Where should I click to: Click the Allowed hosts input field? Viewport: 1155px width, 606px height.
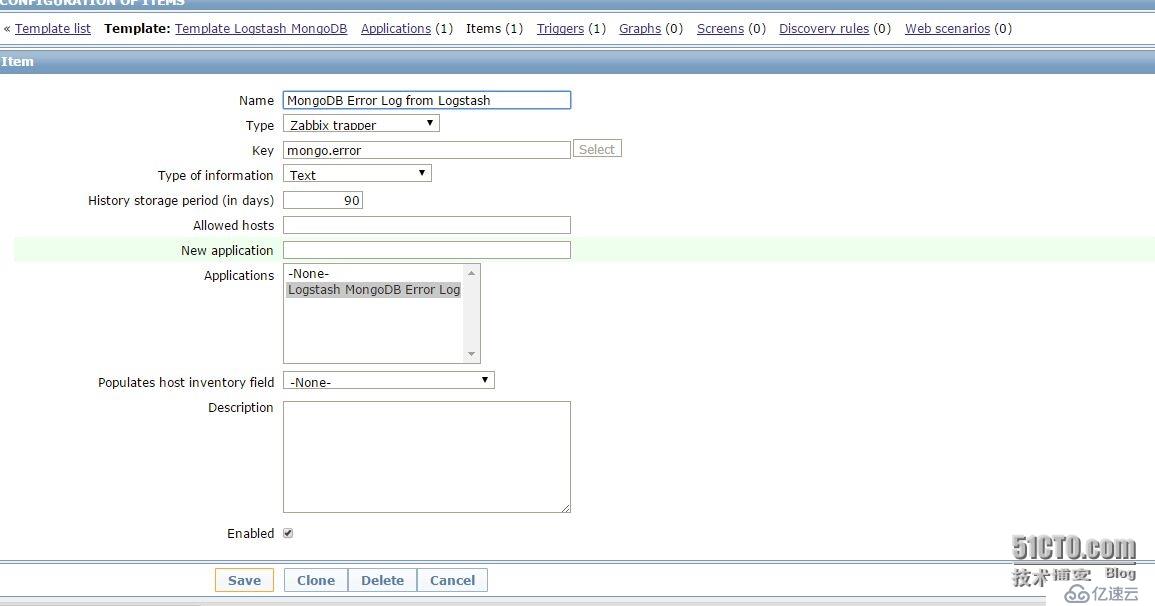pos(426,225)
